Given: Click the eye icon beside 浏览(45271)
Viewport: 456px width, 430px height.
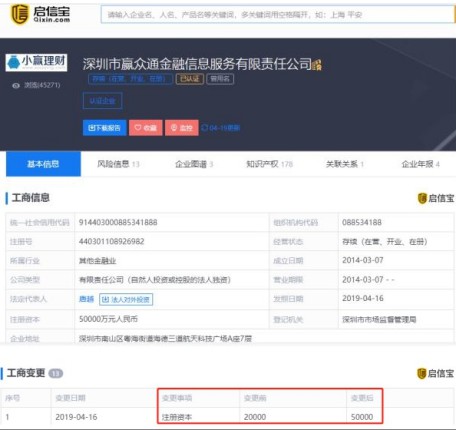Looking at the screenshot, I should pyautogui.click(x=16, y=86).
